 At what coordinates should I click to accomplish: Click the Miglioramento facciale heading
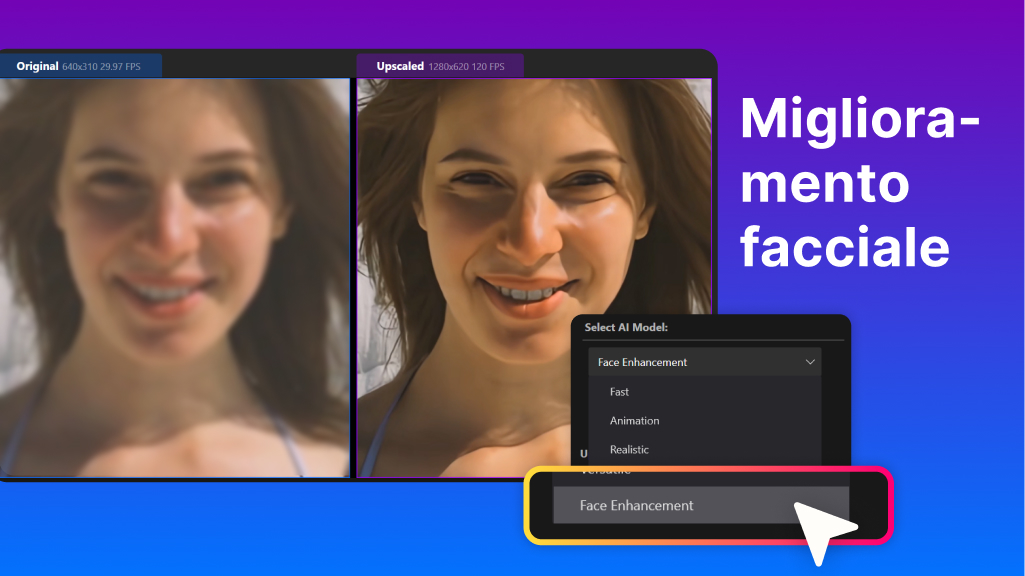[x=860, y=183]
